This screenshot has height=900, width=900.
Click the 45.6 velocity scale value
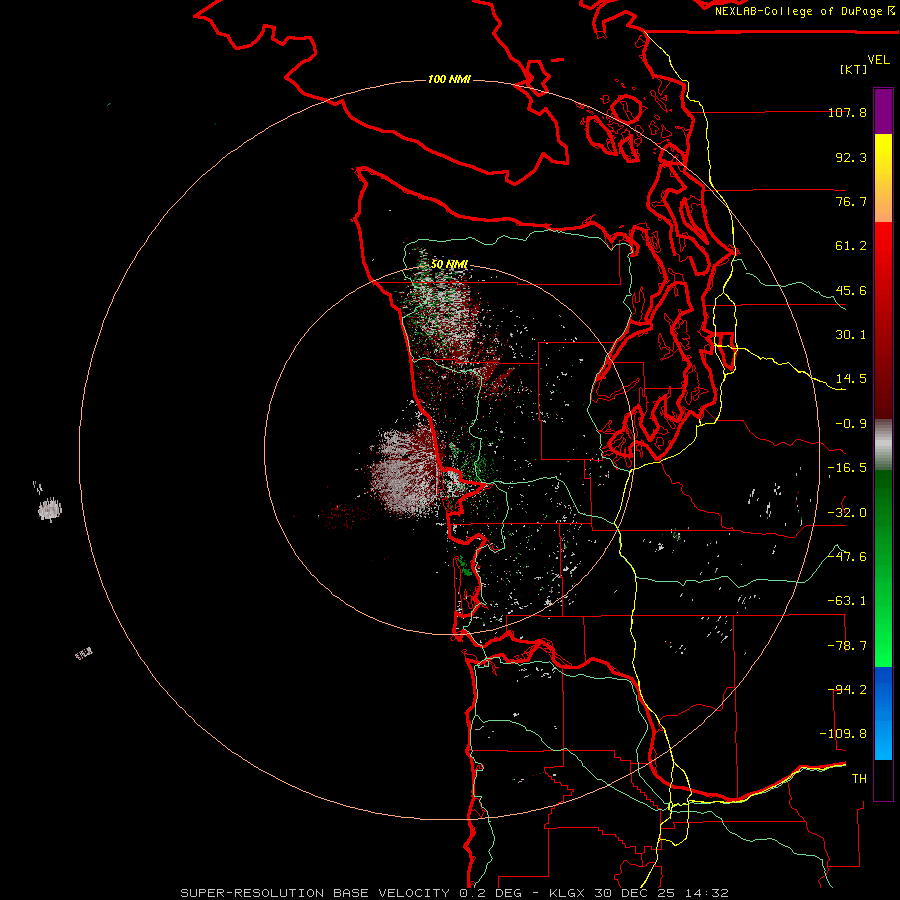click(x=851, y=290)
